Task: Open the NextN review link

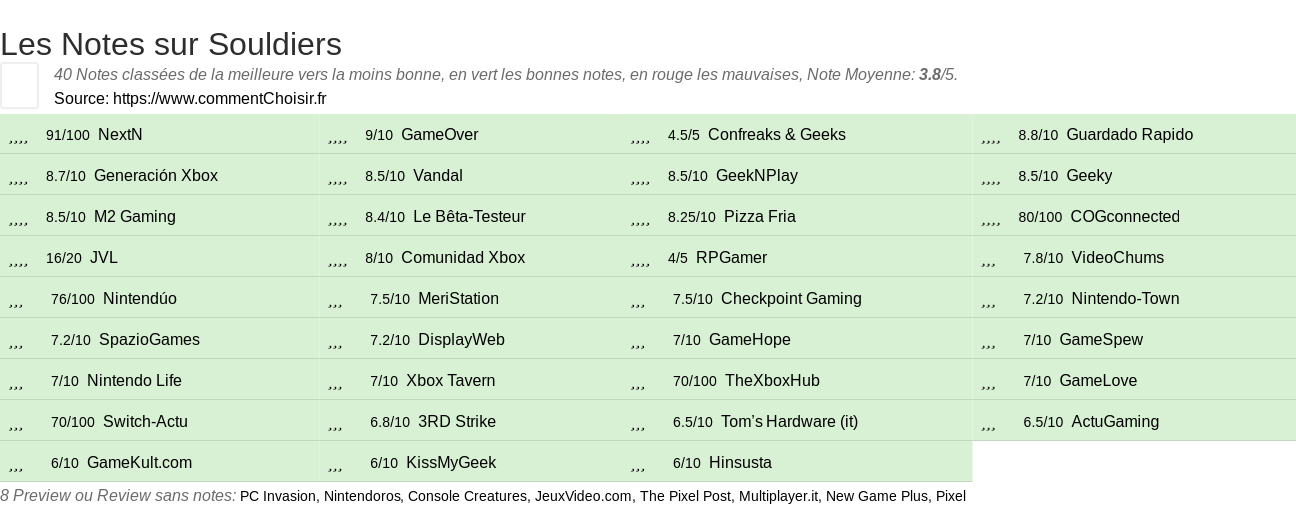Action: tap(120, 134)
